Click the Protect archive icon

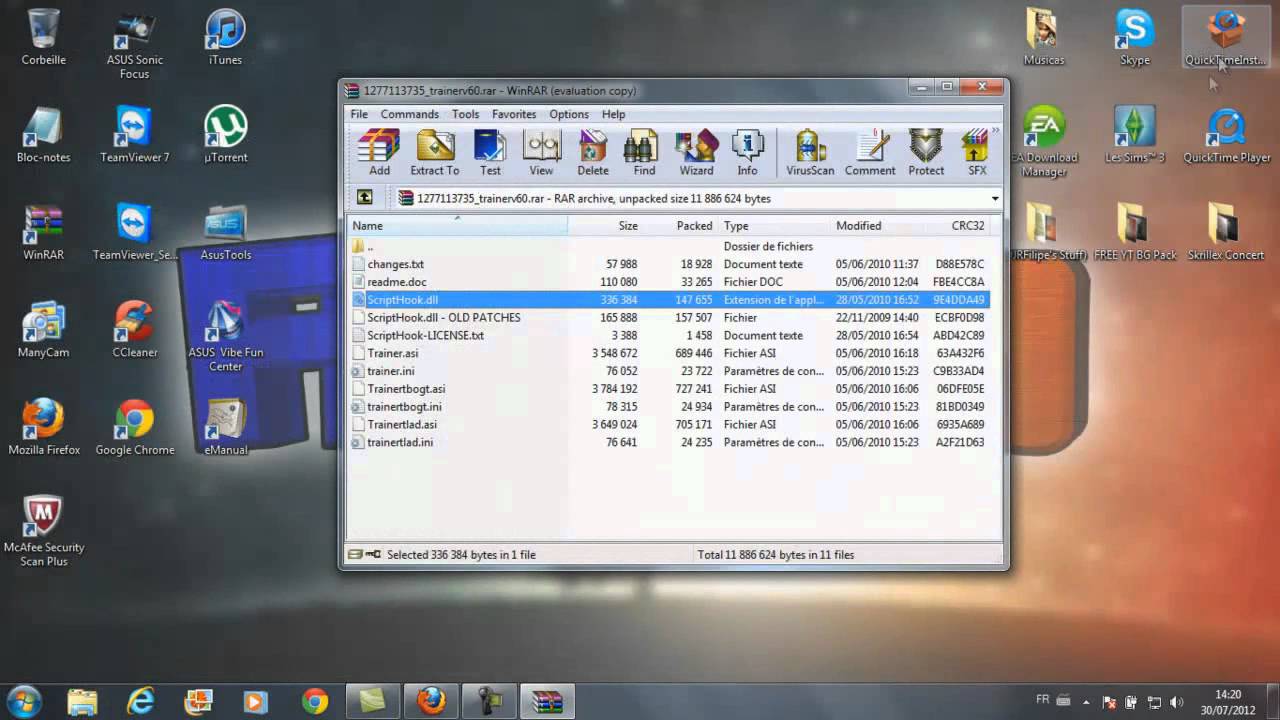tap(926, 153)
